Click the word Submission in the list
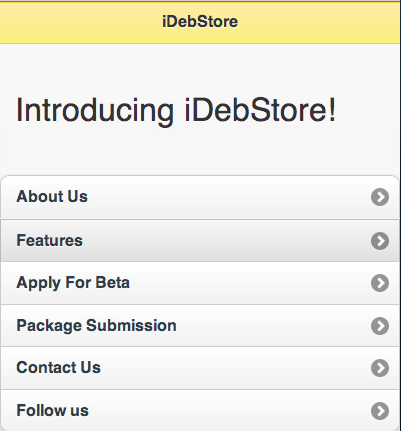Screen dimensions: 401x431 pyautogui.click(x=131, y=325)
